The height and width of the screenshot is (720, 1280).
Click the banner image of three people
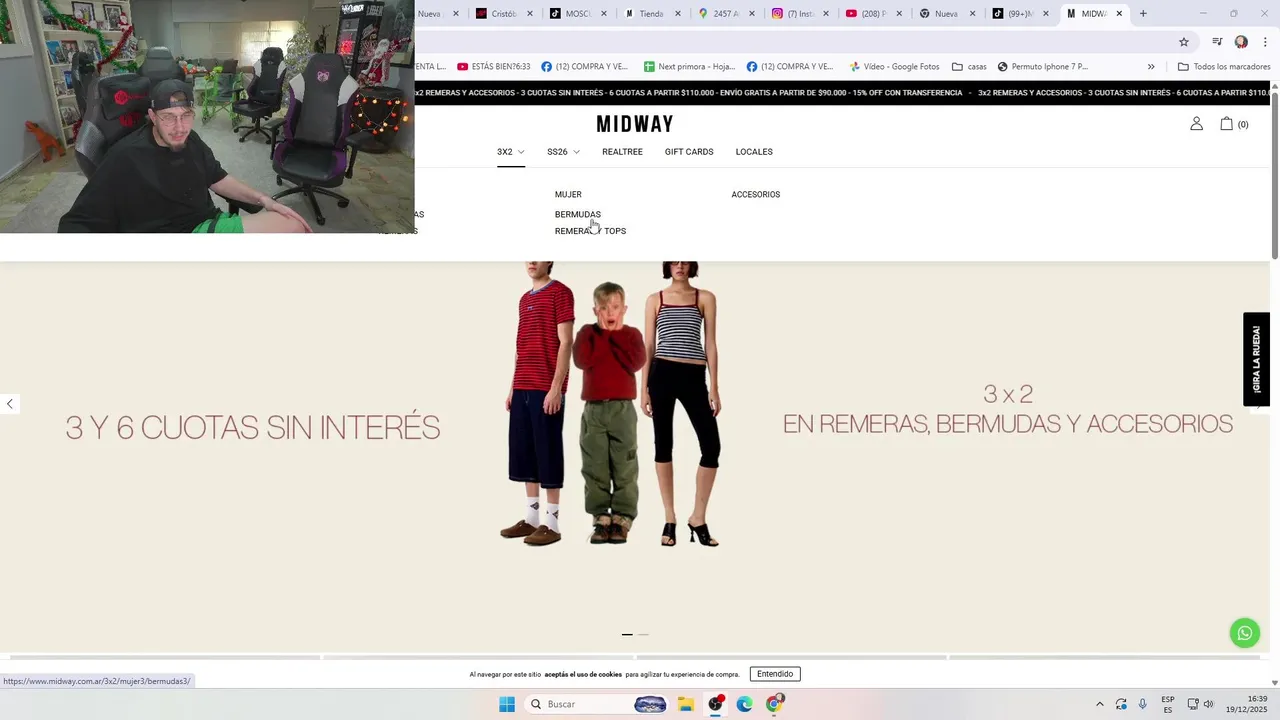point(610,404)
